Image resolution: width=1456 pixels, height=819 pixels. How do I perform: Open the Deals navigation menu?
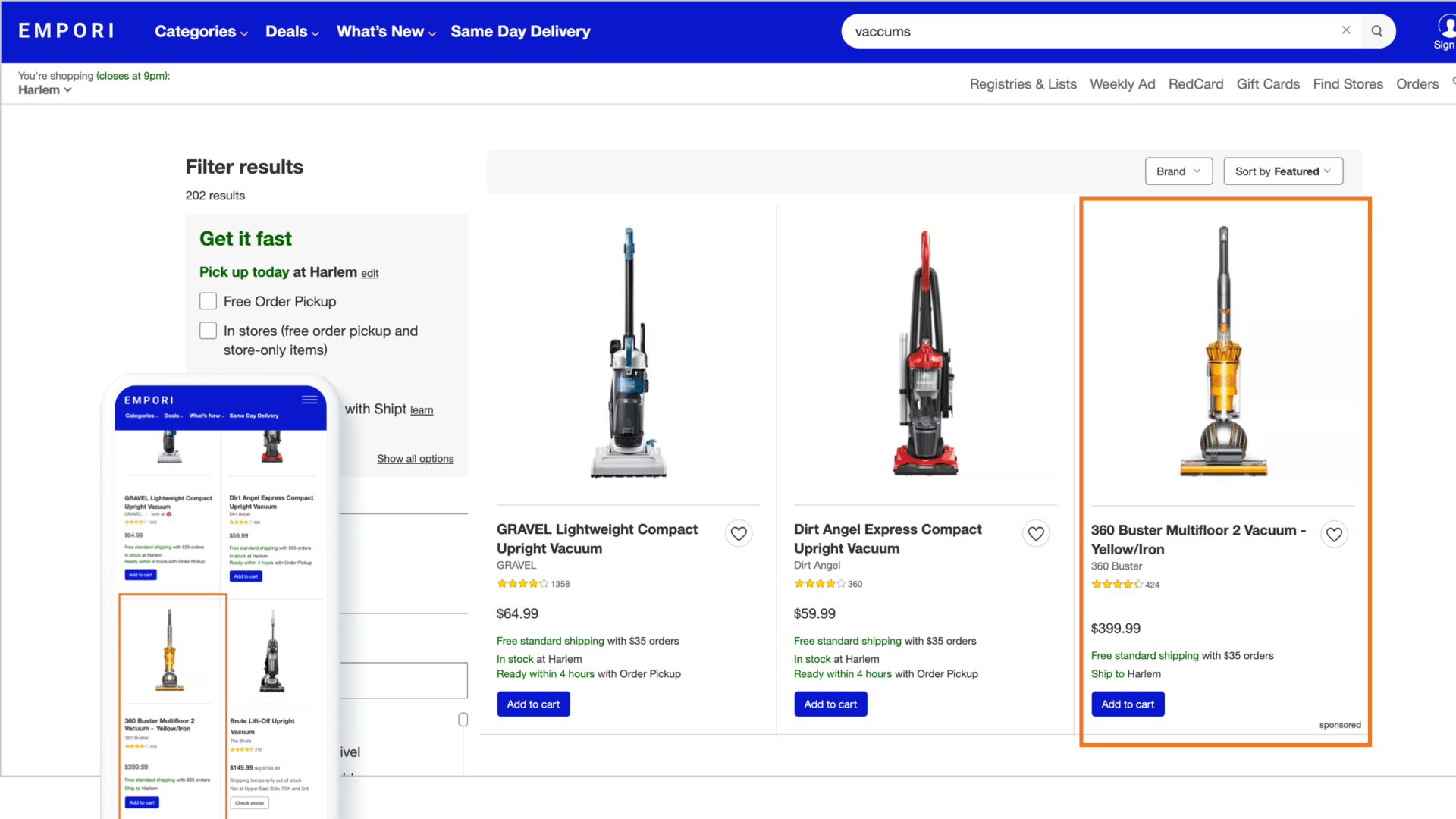(293, 32)
